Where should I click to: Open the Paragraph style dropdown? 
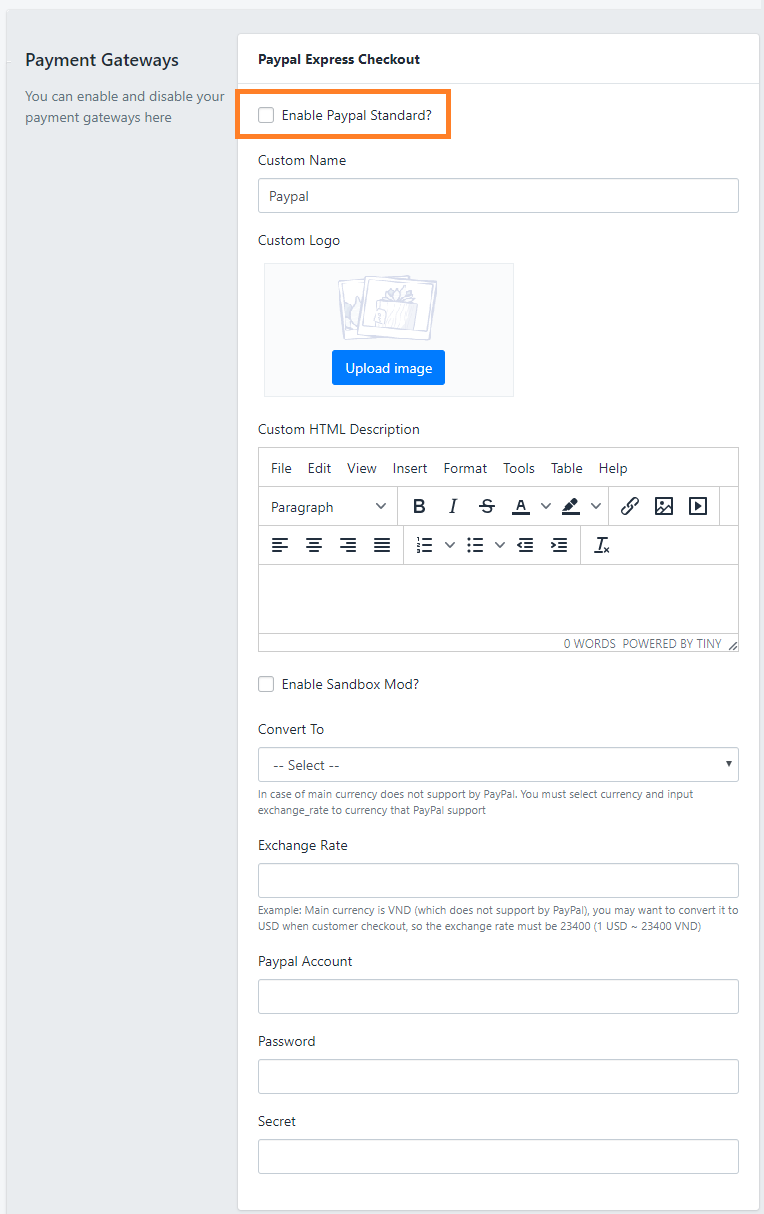(328, 507)
